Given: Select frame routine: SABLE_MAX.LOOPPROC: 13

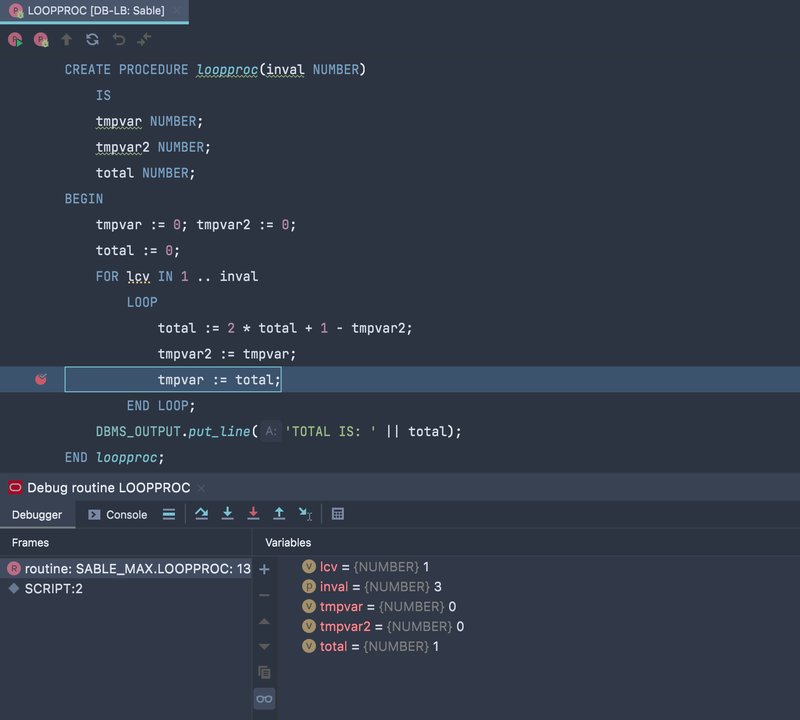Looking at the screenshot, I should click(x=126, y=568).
